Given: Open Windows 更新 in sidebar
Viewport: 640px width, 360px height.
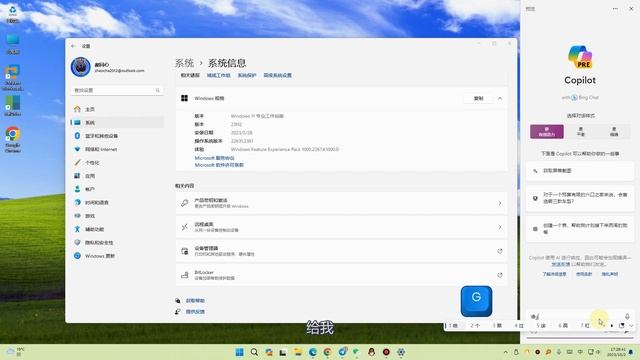Looking at the screenshot, I should [117, 256].
